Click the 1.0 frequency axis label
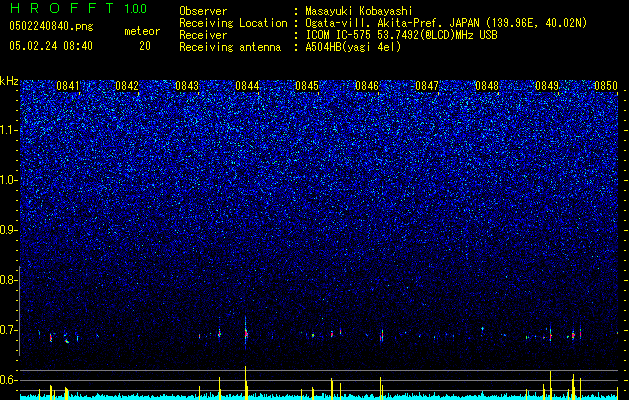 point(8,180)
